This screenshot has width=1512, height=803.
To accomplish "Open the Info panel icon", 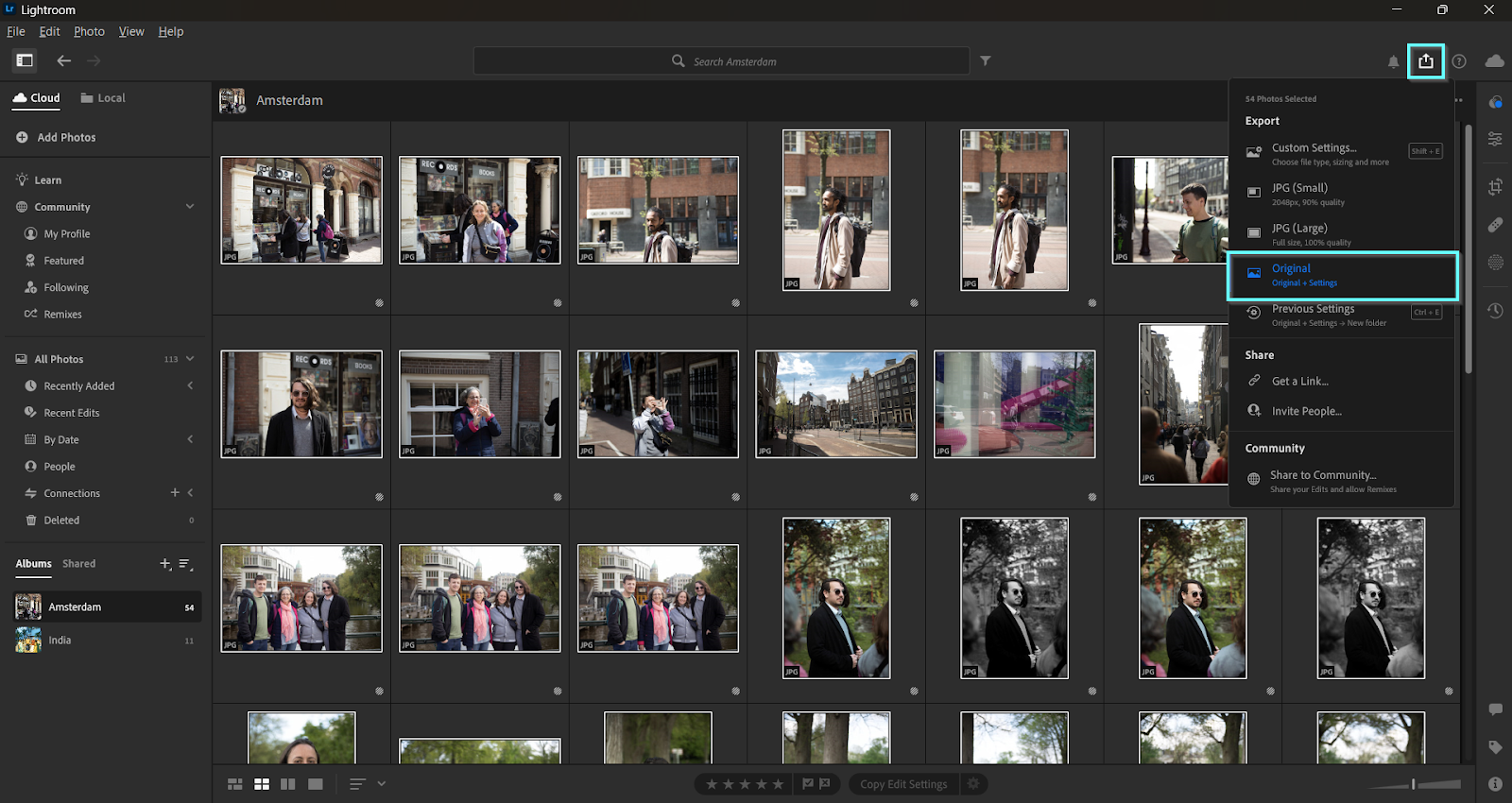I will click(1495, 784).
